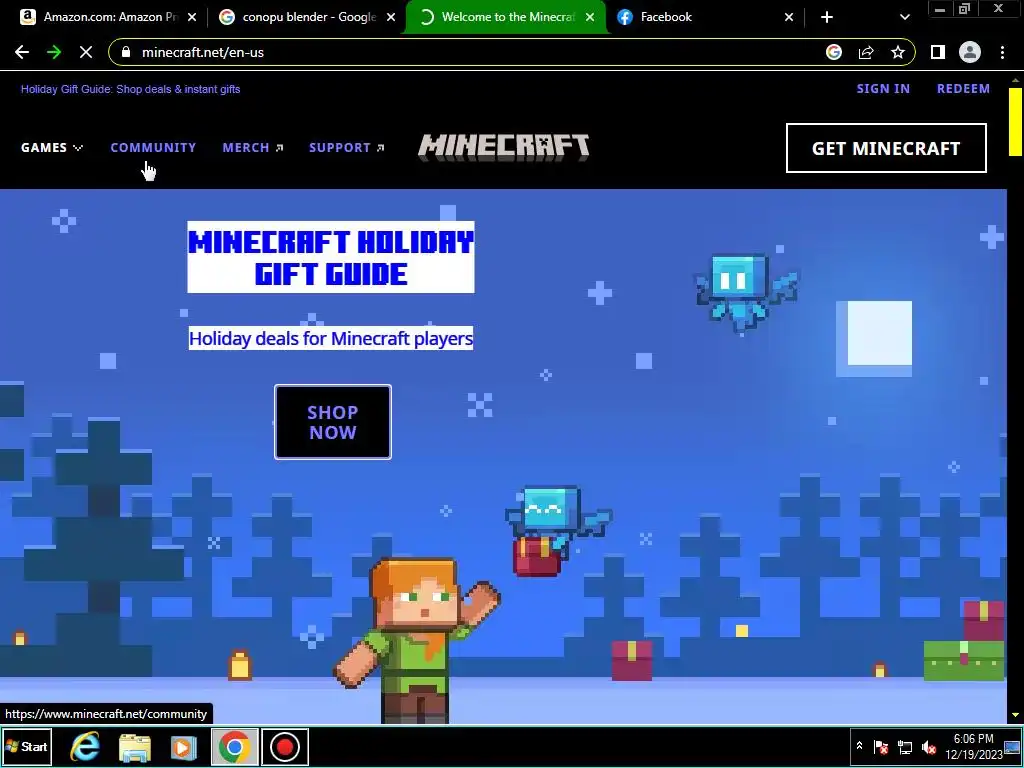Viewport: 1024px width, 768px height.
Task: Click the scrollbar down arrow
Action: 1015,716
